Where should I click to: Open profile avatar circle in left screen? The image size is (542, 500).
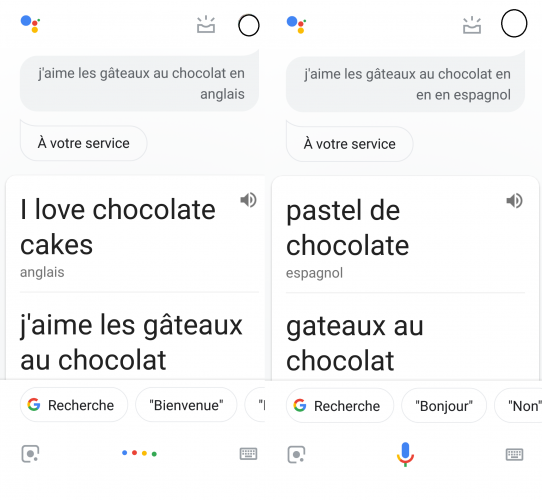[249, 25]
